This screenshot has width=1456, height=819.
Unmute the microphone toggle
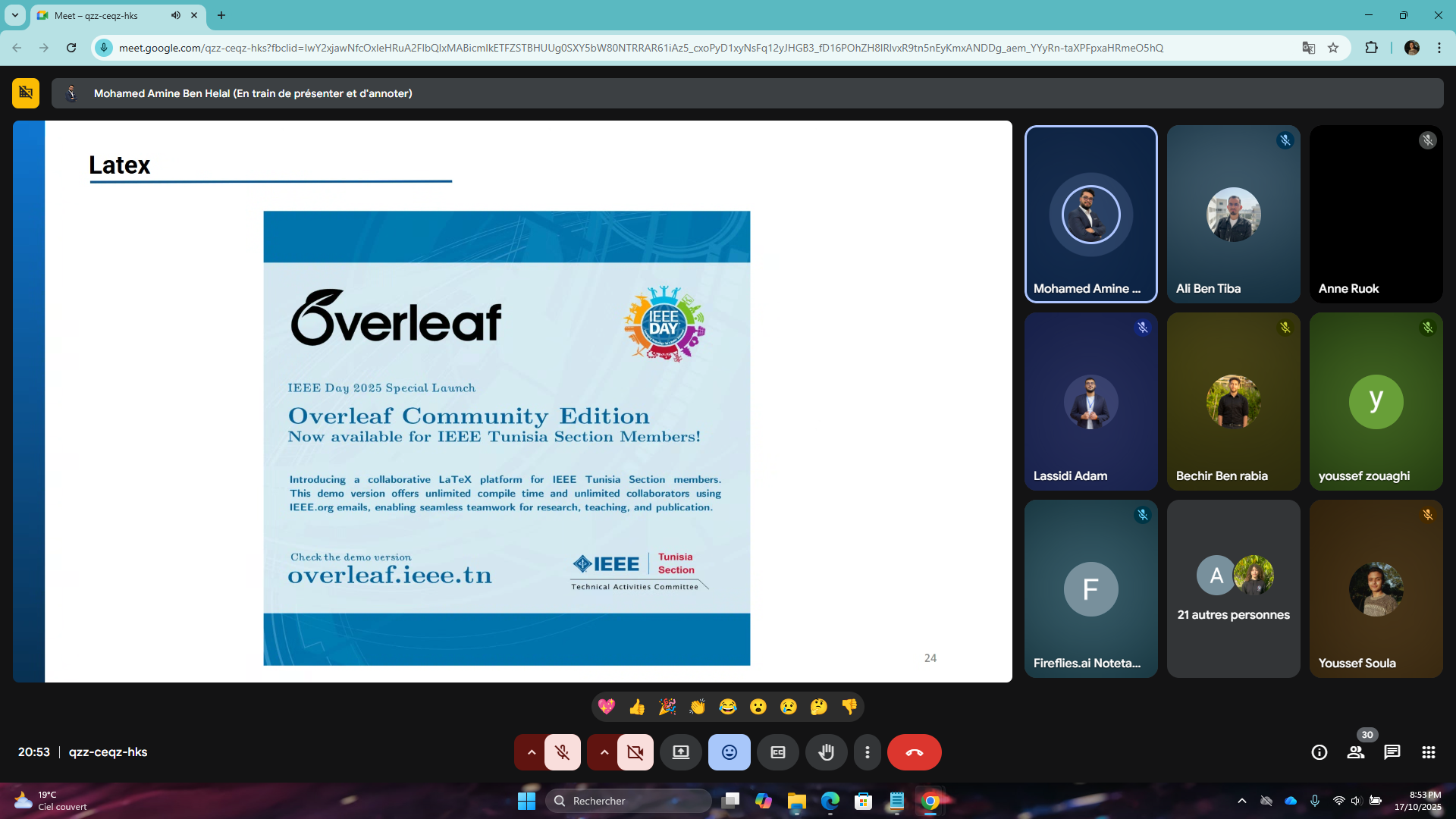point(562,752)
